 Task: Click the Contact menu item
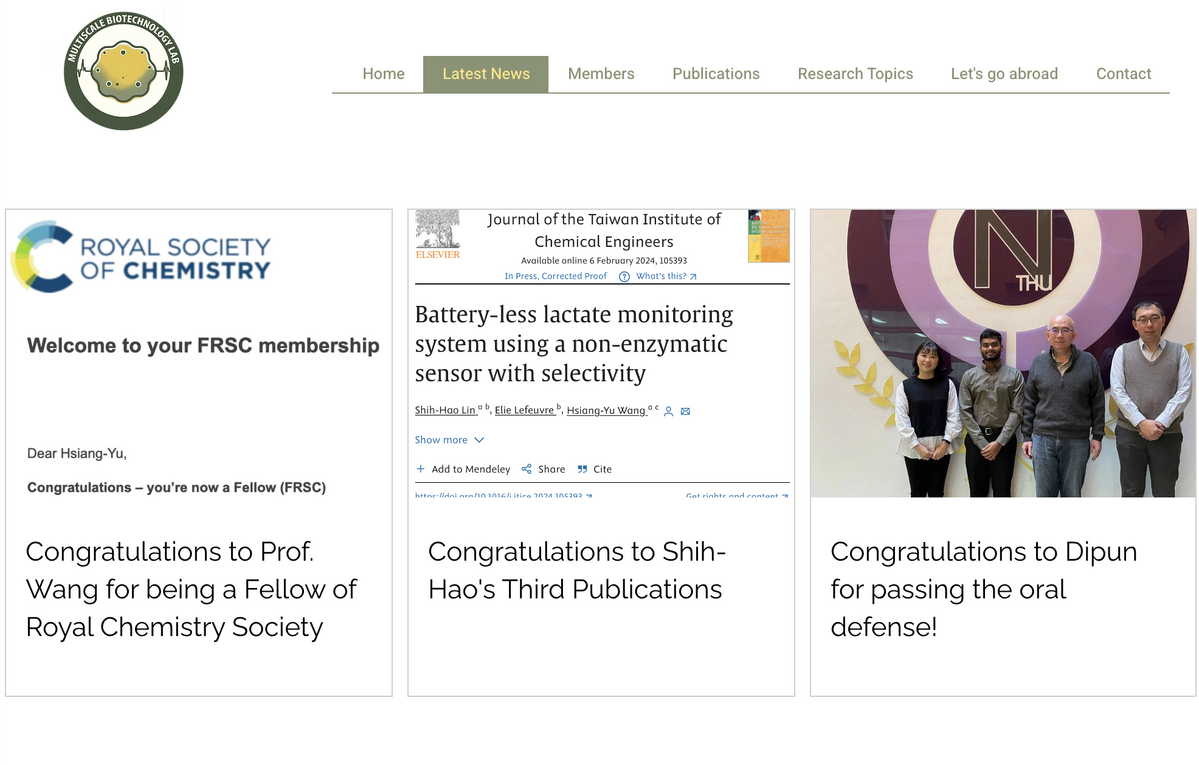tap(1123, 74)
